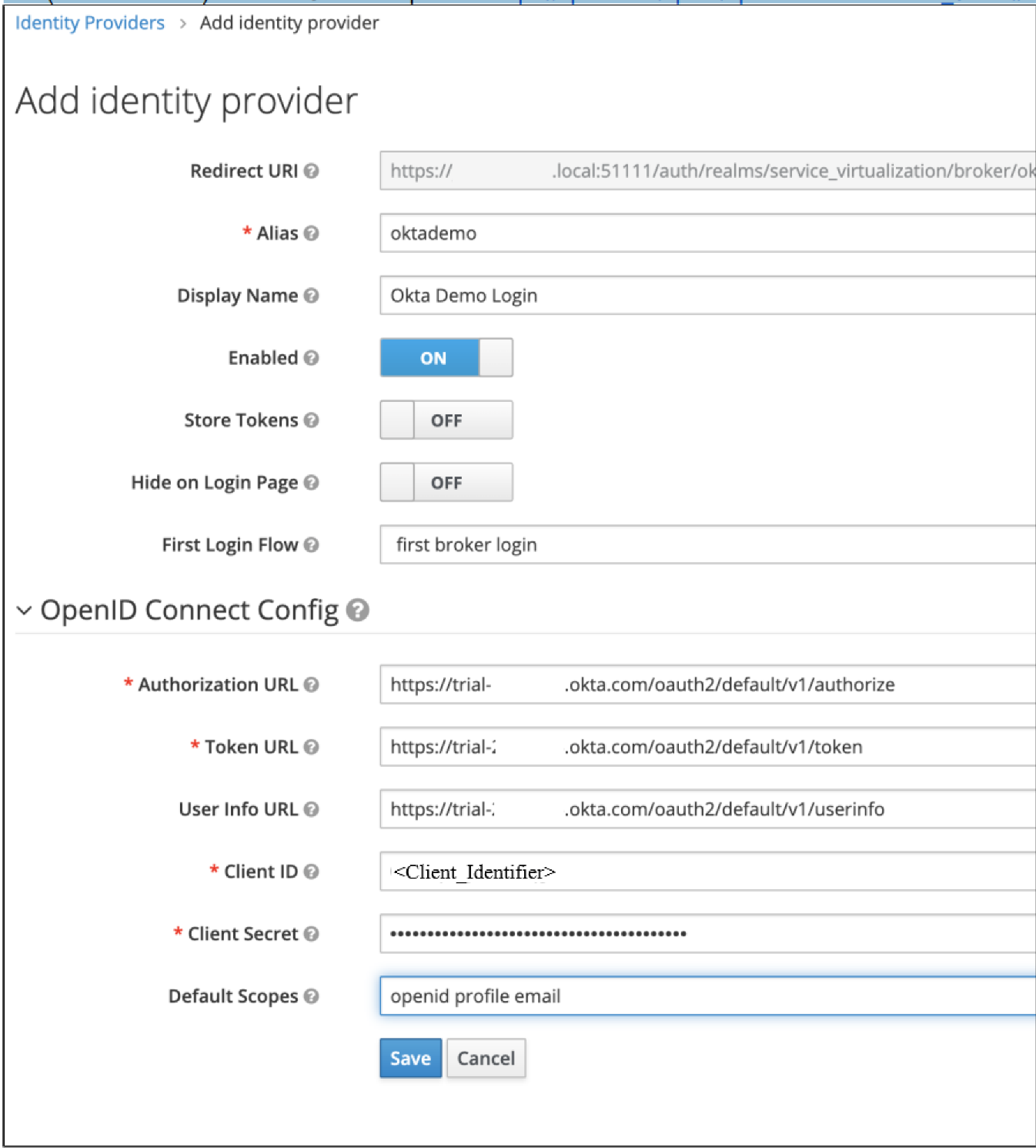Click the Authorization URL help icon
The width and height of the screenshot is (1036, 1148).
tap(311, 684)
